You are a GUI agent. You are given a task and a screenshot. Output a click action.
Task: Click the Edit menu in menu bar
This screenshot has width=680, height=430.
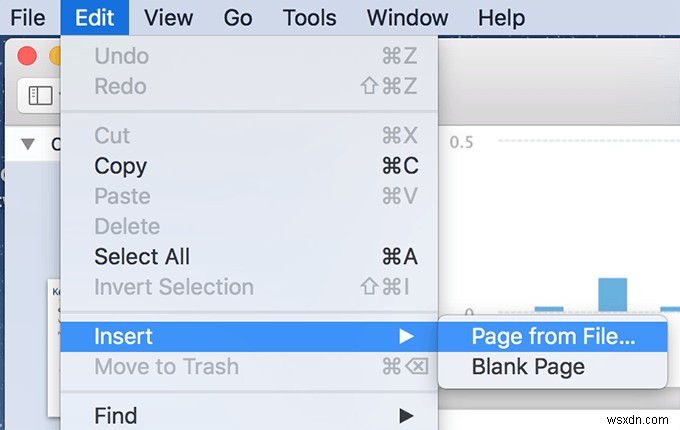click(101, 17)
